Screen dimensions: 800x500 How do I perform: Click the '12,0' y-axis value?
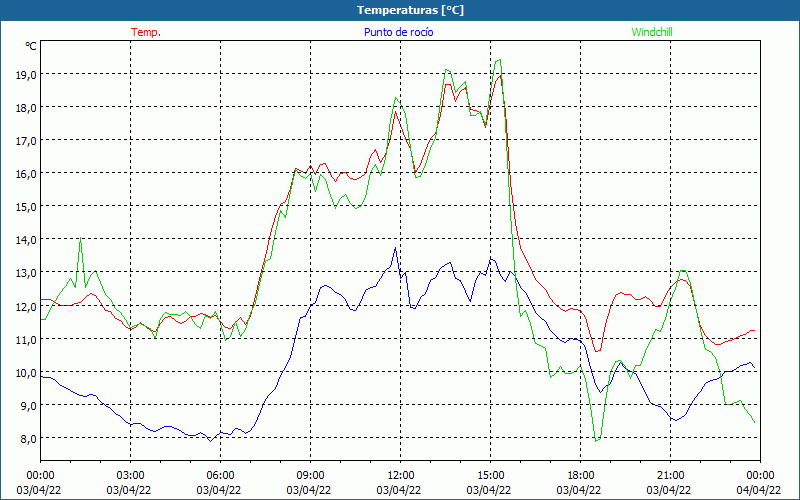click(x=26, y=307)
